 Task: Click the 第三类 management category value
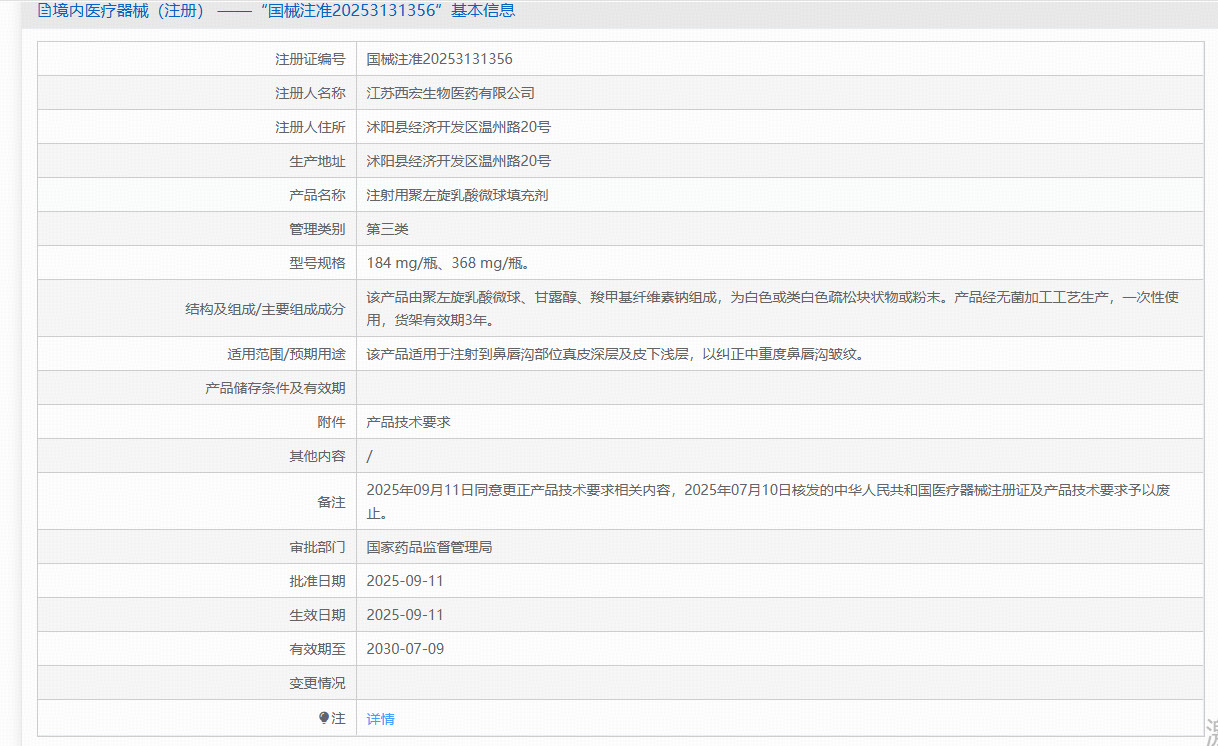pyautogui.click(x=387, y=229)
